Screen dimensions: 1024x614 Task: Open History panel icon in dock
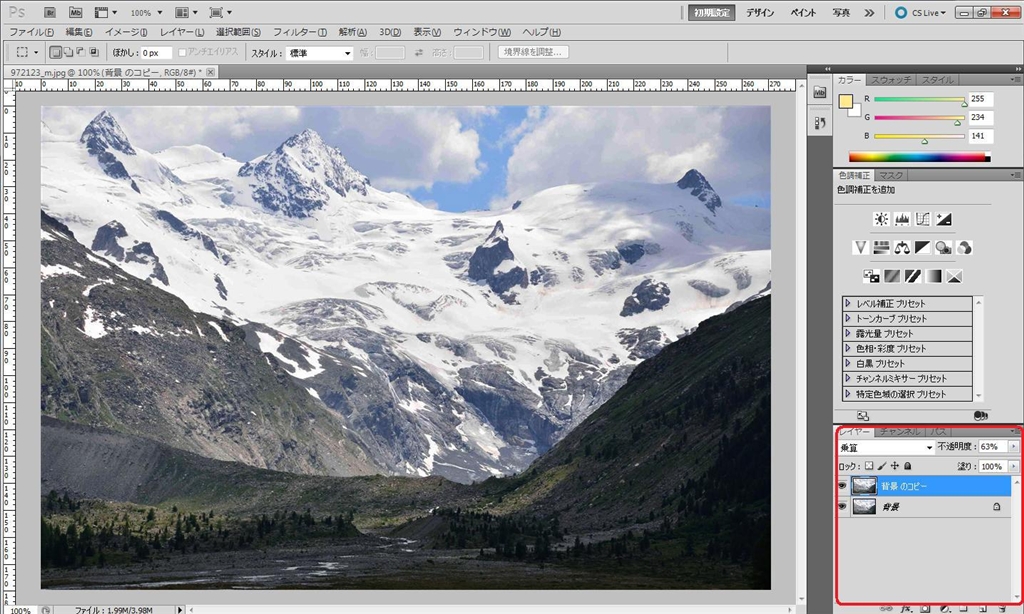[820, 122]
